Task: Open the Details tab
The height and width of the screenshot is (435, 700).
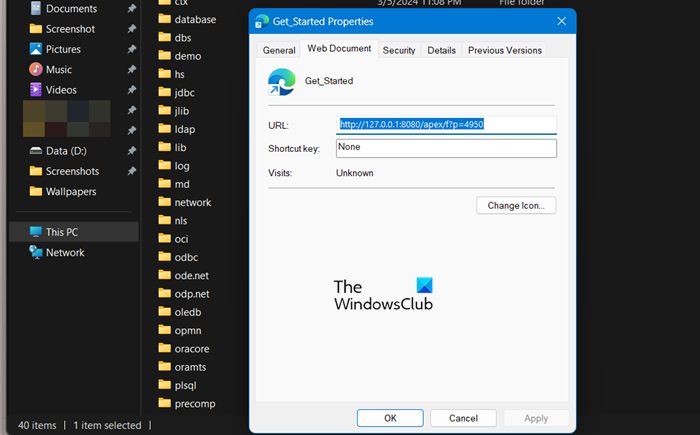Action: 441,50
